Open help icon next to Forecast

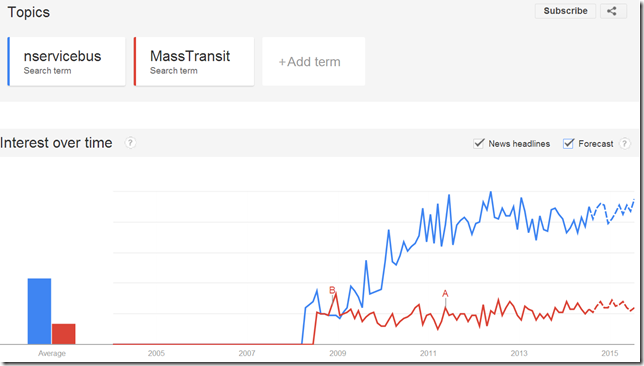625,143
